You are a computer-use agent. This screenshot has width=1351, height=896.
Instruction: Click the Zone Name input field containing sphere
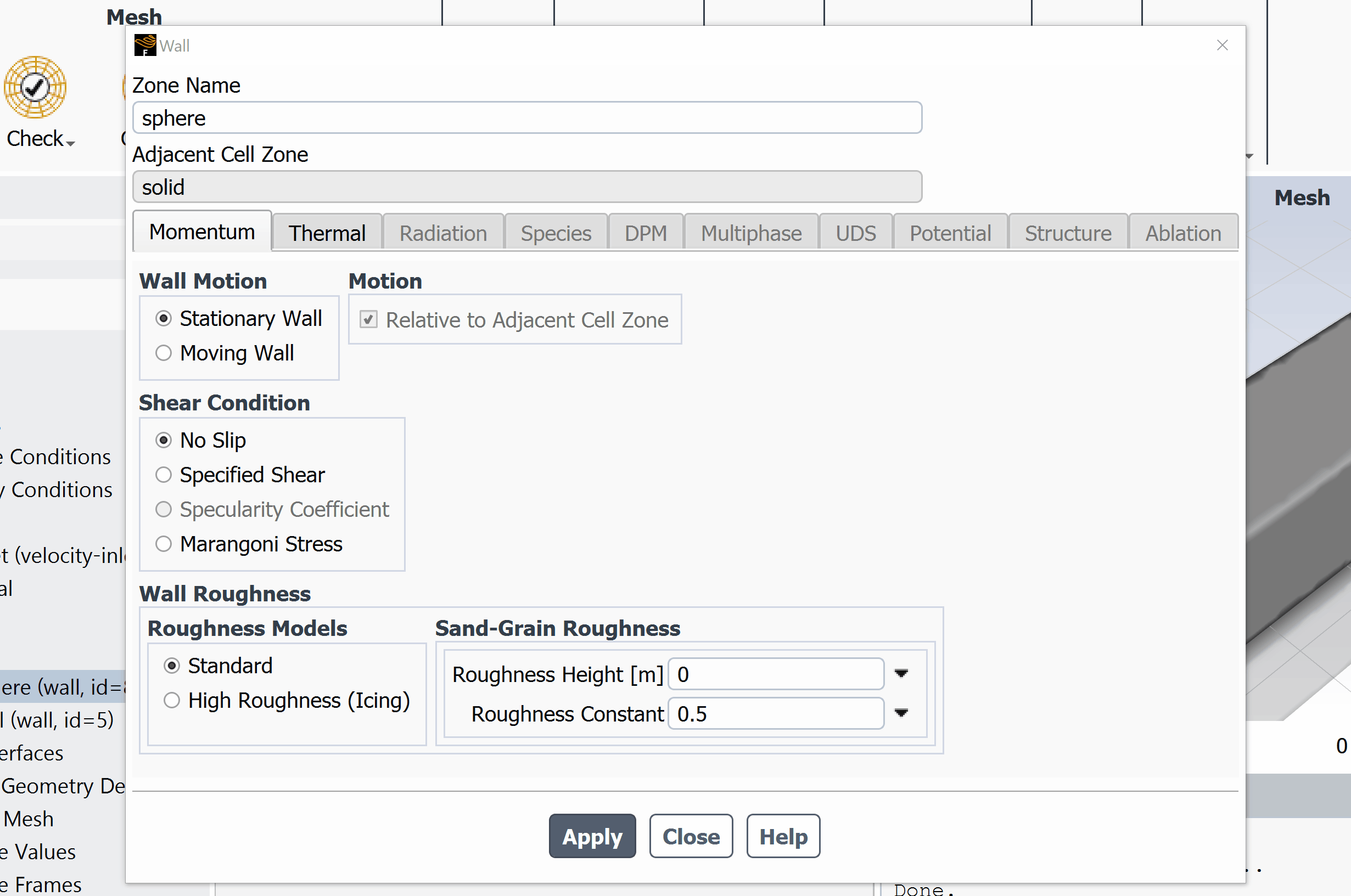pyautogui.click(x=526, y=118)
